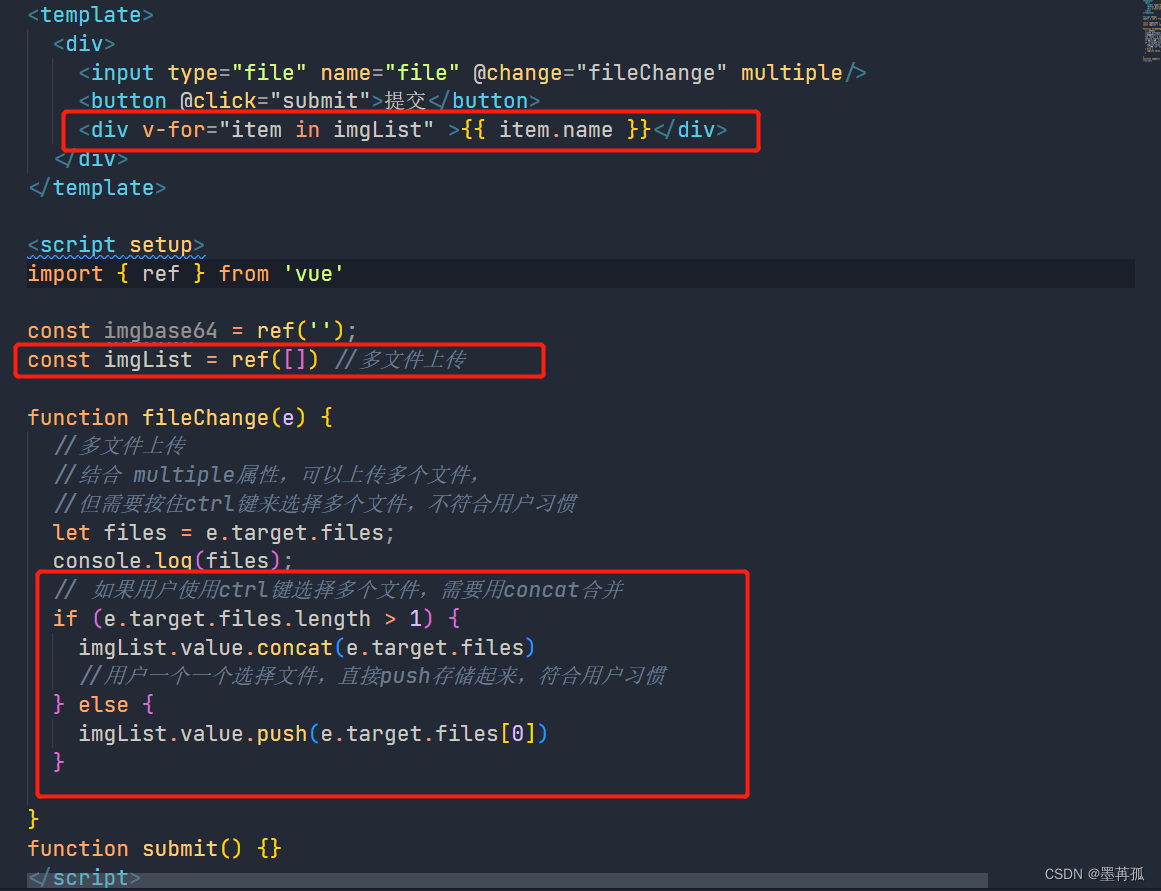Viewport: 1161px width, 891px height.
Task: Click the horizontal scrollbar at the editor bottom
Action: point(507,880)
